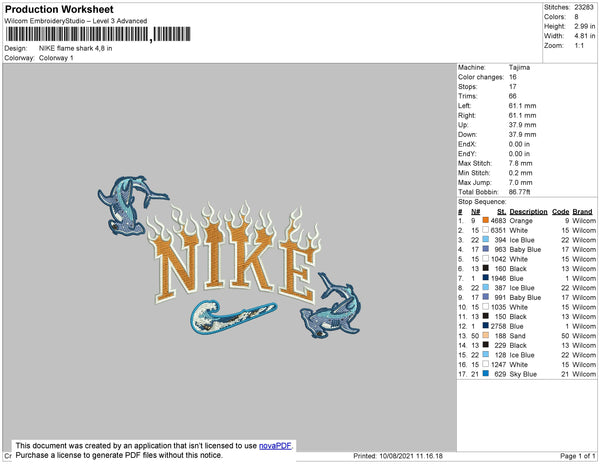The width and height of the screenshot is (600, 464).
Task: Click the Sand swatch in stop 13
Action: coord(486,335)
